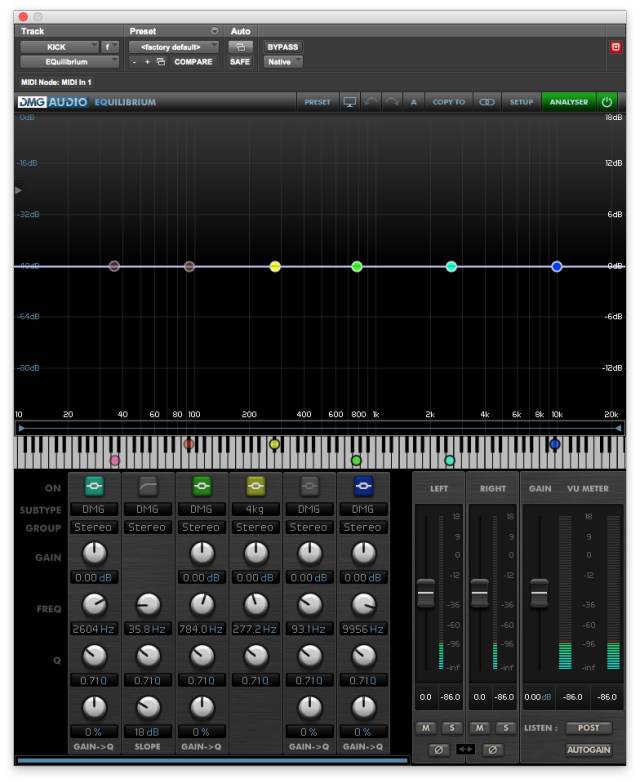This screenshot has width=640, height=783.
Task: Invert phase on the LEFT channel
Action: (438, 750)
